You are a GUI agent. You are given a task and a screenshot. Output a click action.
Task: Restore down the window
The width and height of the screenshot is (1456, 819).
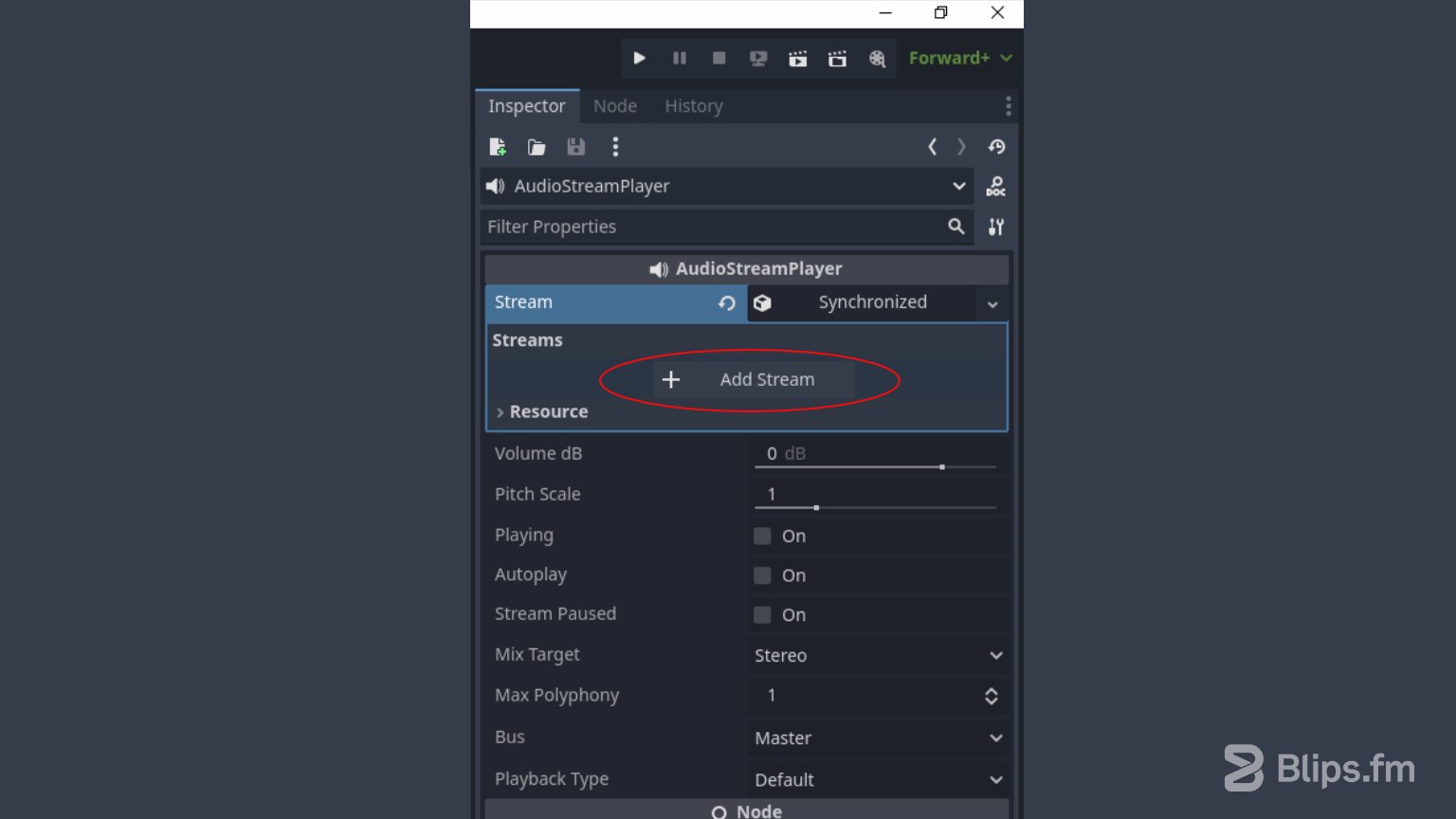pyautogui.click(x=940, y=12)
